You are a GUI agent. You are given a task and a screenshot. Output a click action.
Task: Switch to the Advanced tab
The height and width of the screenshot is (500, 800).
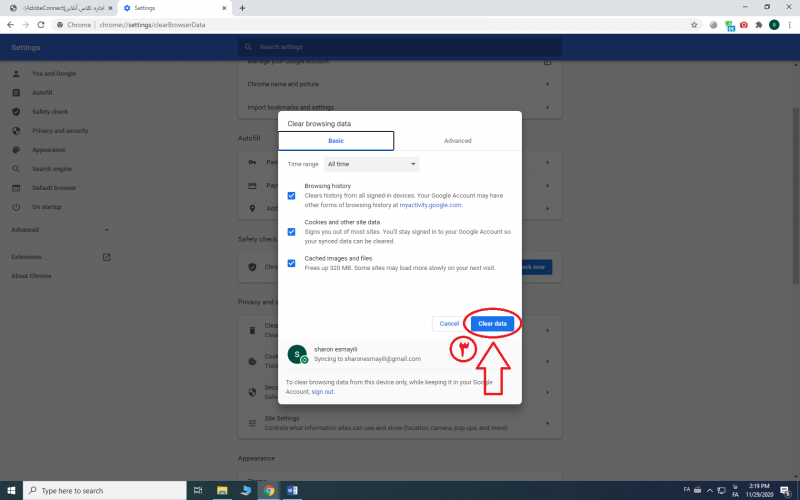click(457, 141)
